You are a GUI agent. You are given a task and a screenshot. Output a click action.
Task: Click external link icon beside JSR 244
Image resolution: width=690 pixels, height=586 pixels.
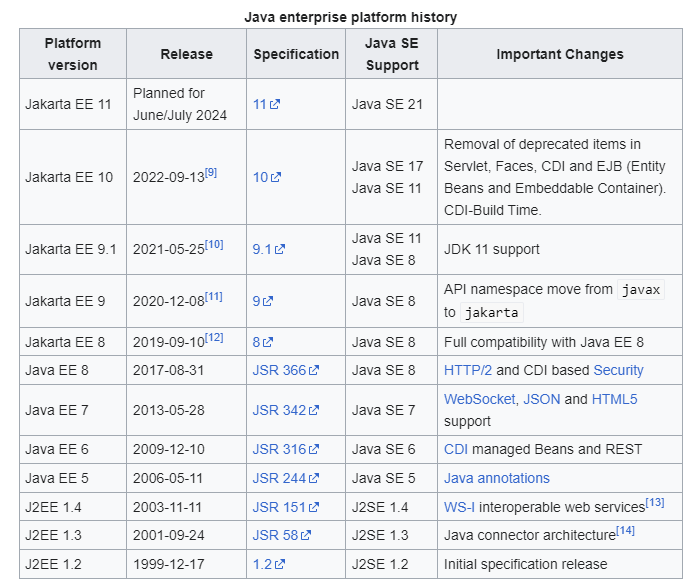tap(314, 478)
